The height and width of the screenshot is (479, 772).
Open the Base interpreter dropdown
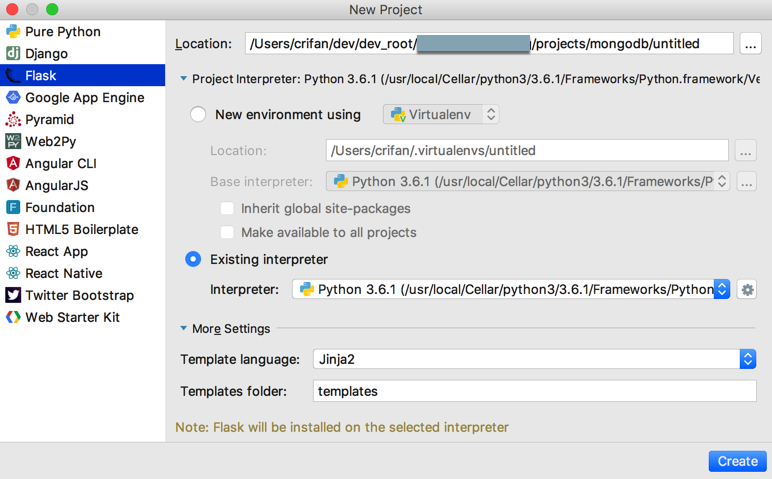coord(528,182)
